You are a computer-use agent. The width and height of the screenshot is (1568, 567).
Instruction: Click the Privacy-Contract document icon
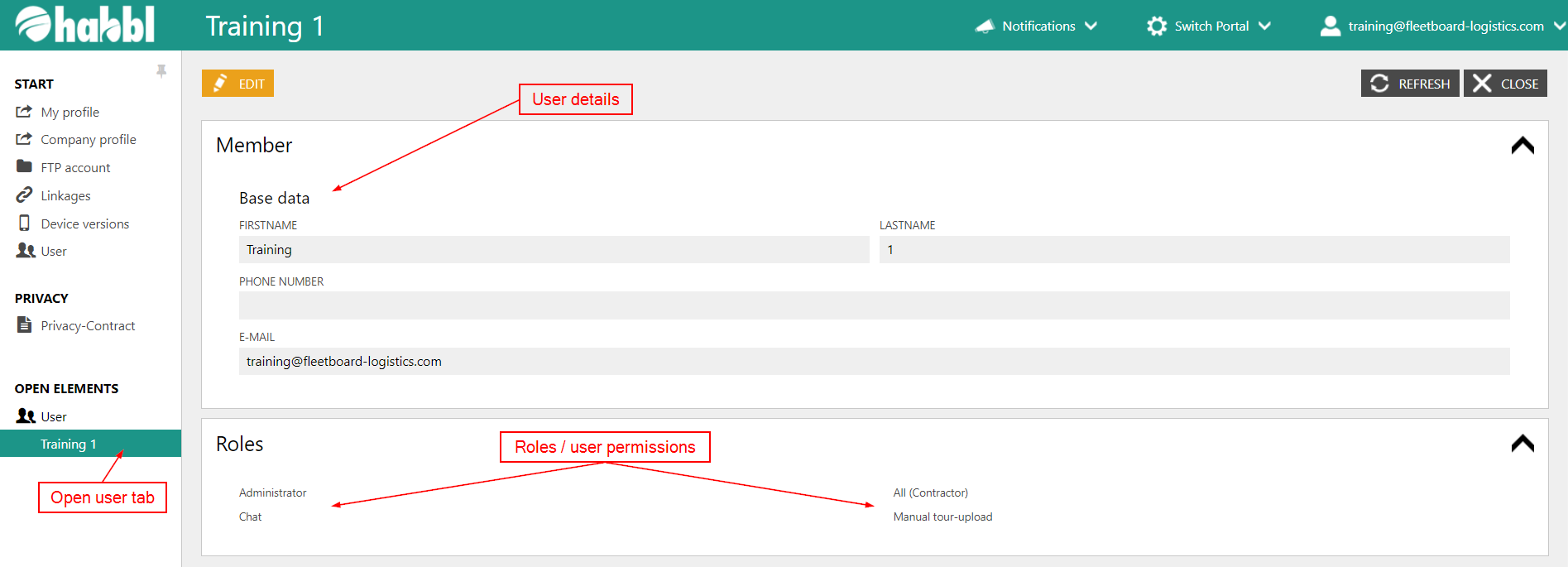tap(24, 325)
